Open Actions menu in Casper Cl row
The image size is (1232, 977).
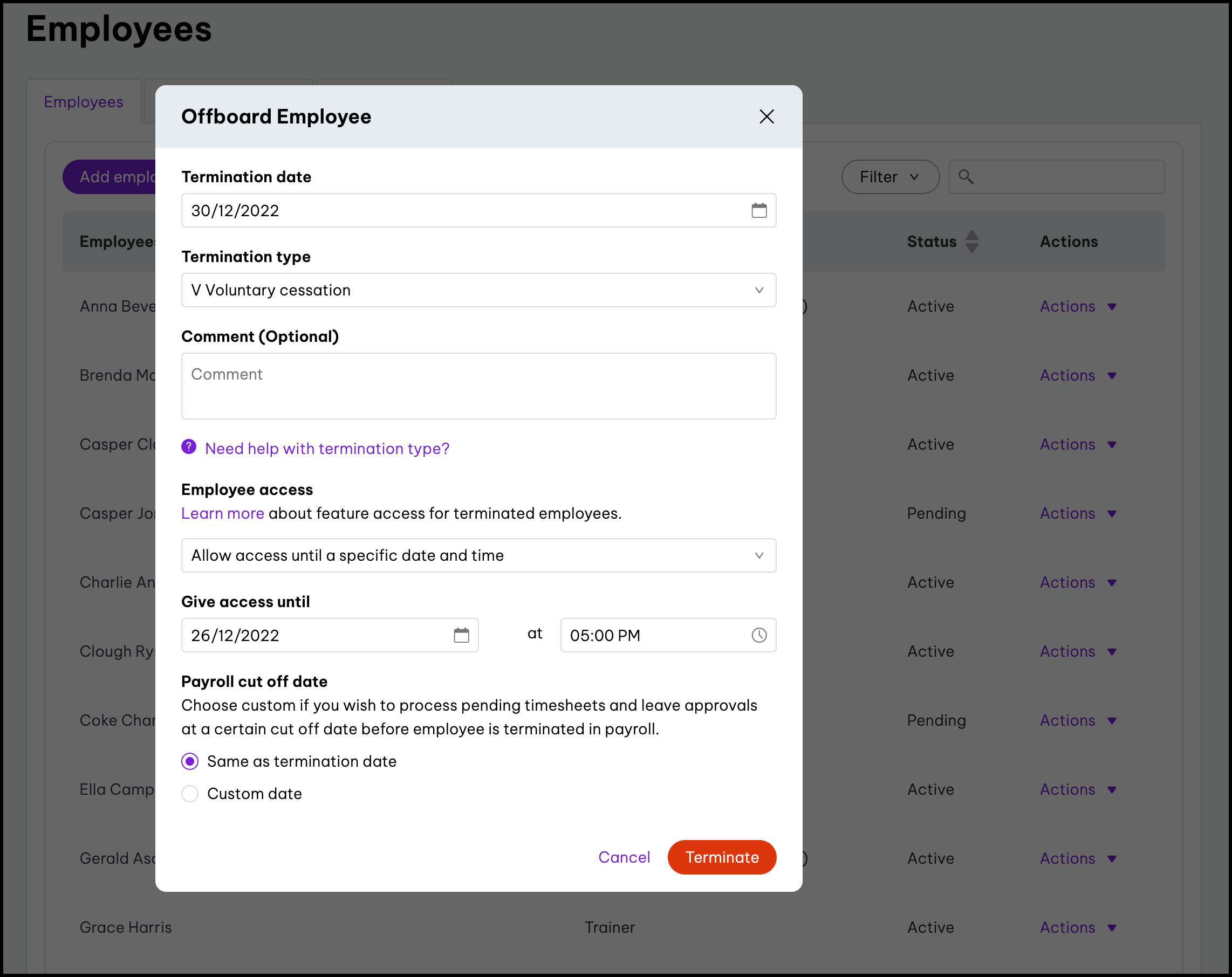click(1078, 444)
